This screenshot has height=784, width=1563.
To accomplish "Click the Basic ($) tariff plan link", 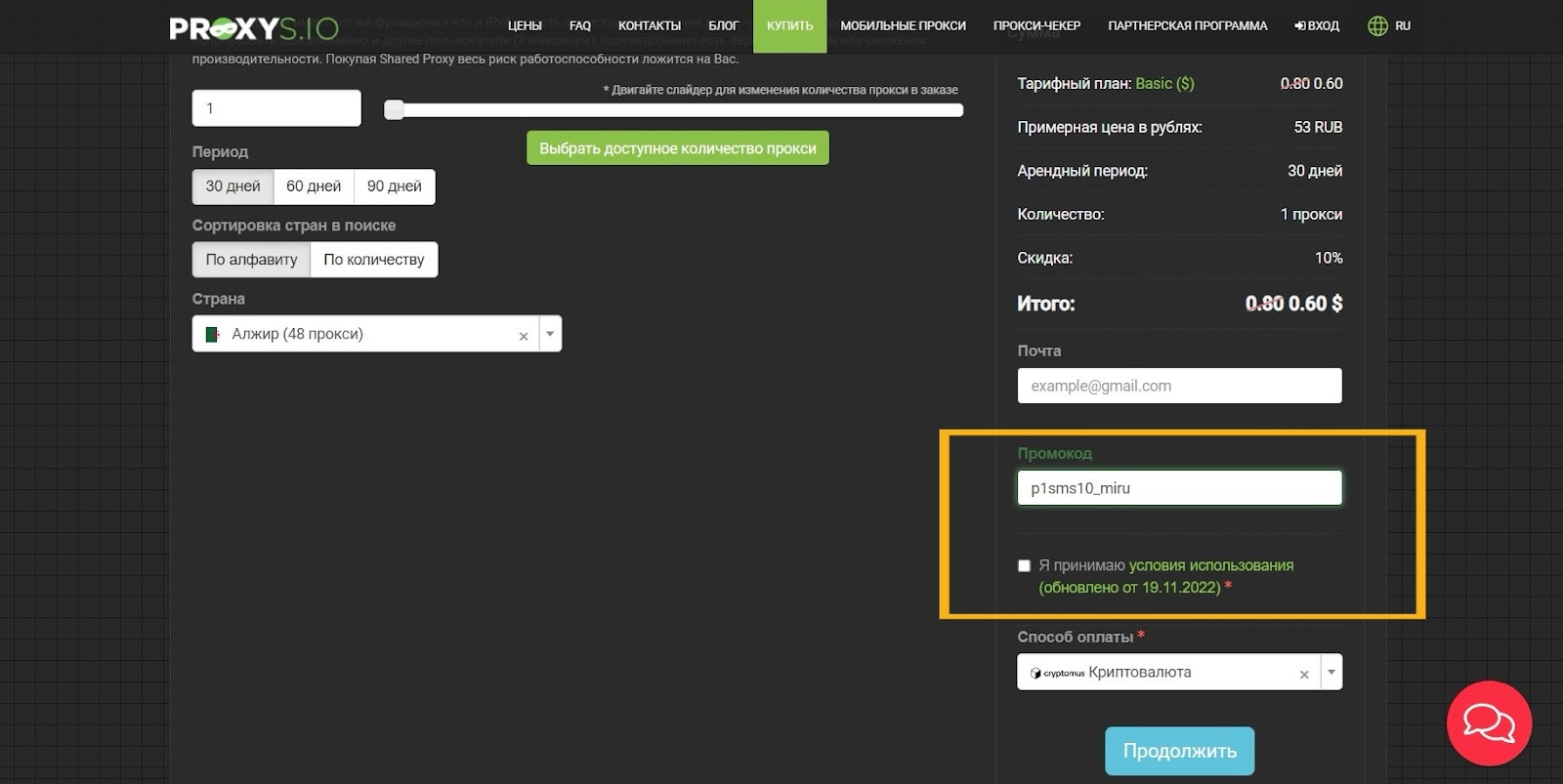I will (1164, 84).
